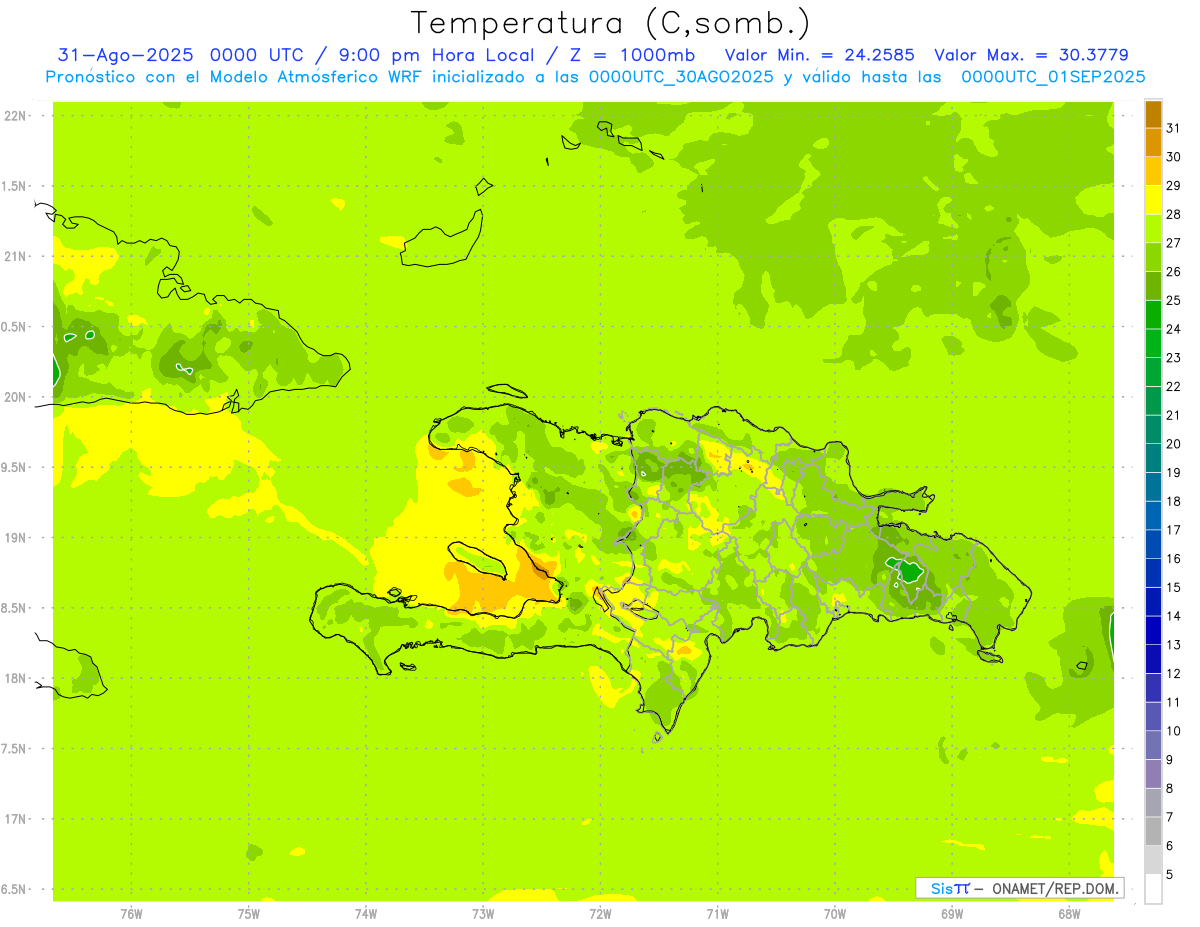Viewport: 1200px width, 927px height.
Task: Click the "71W" longitude label
Action: click(717, 914)
